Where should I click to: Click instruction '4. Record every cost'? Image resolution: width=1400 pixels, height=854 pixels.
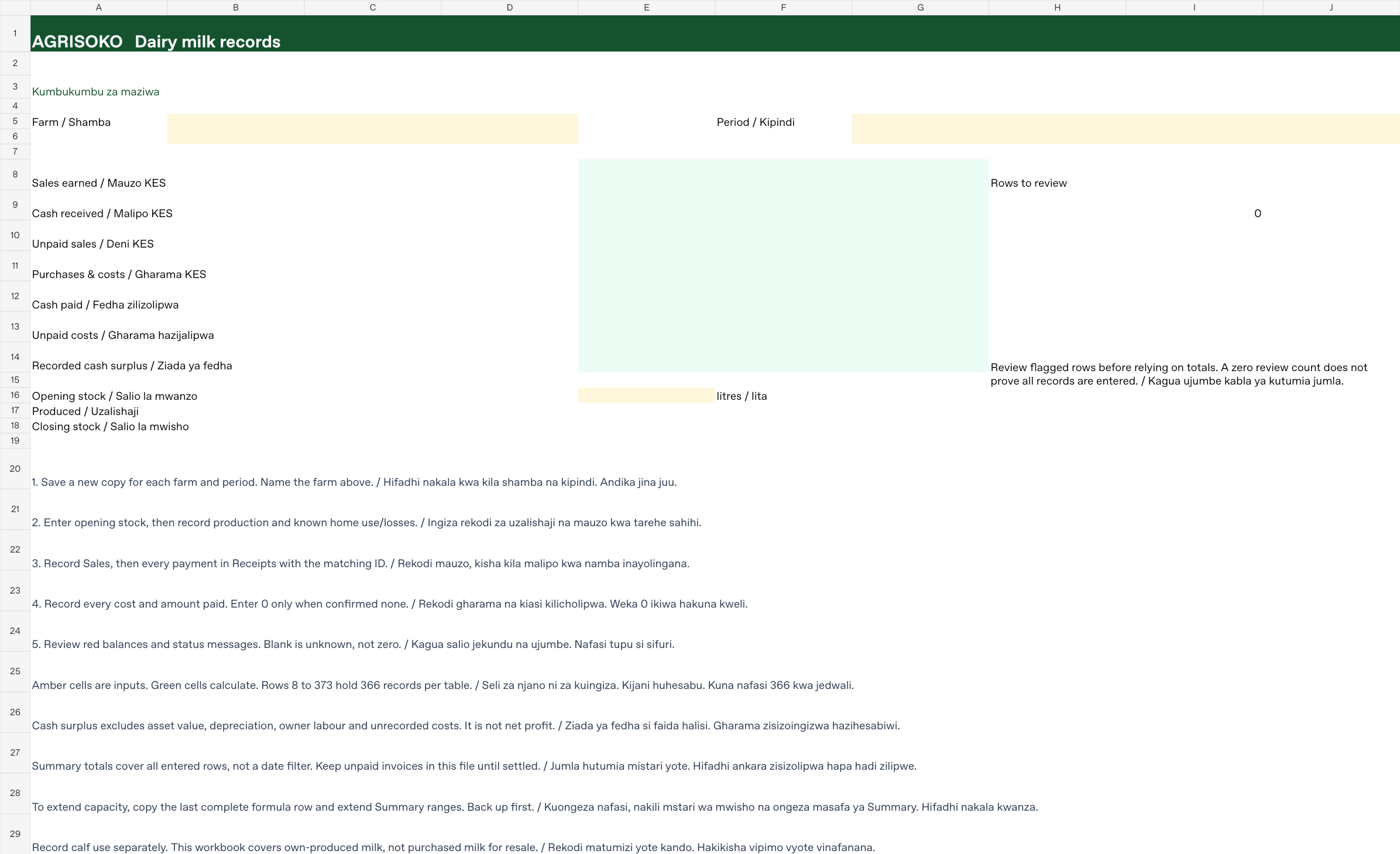(x=390, y=604)
